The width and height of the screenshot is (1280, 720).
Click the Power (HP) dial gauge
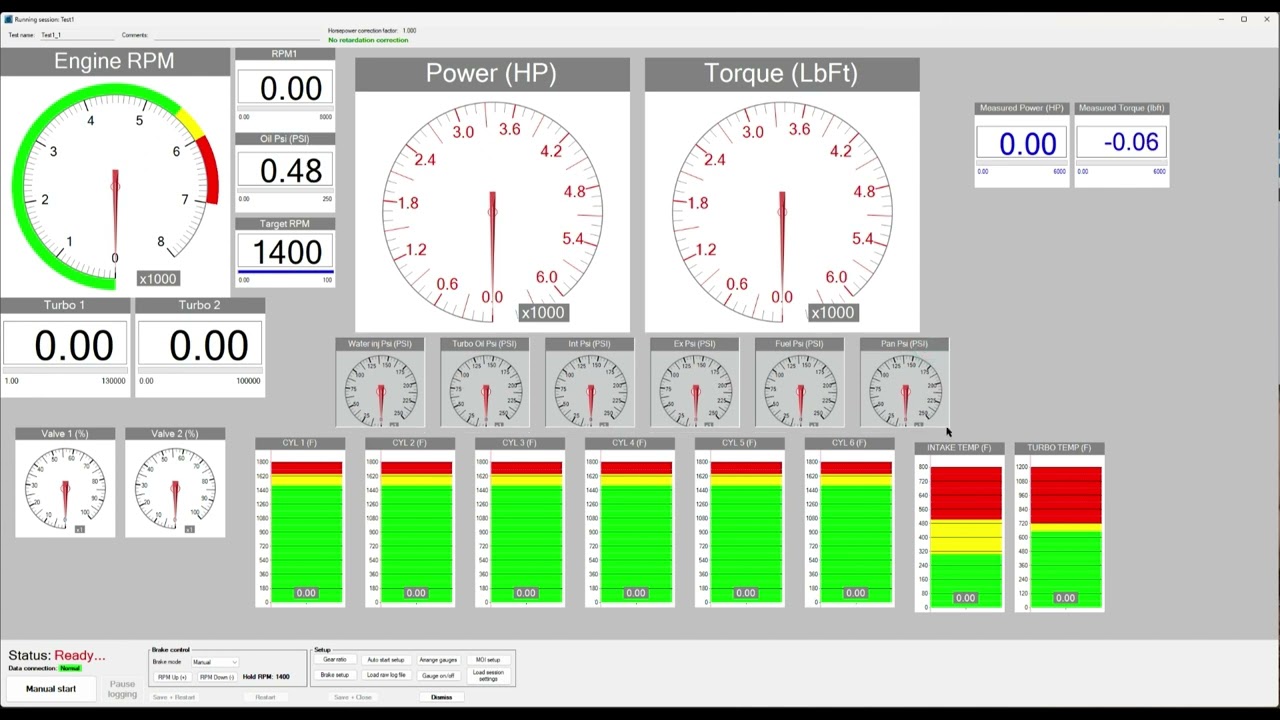pos(492,211)
